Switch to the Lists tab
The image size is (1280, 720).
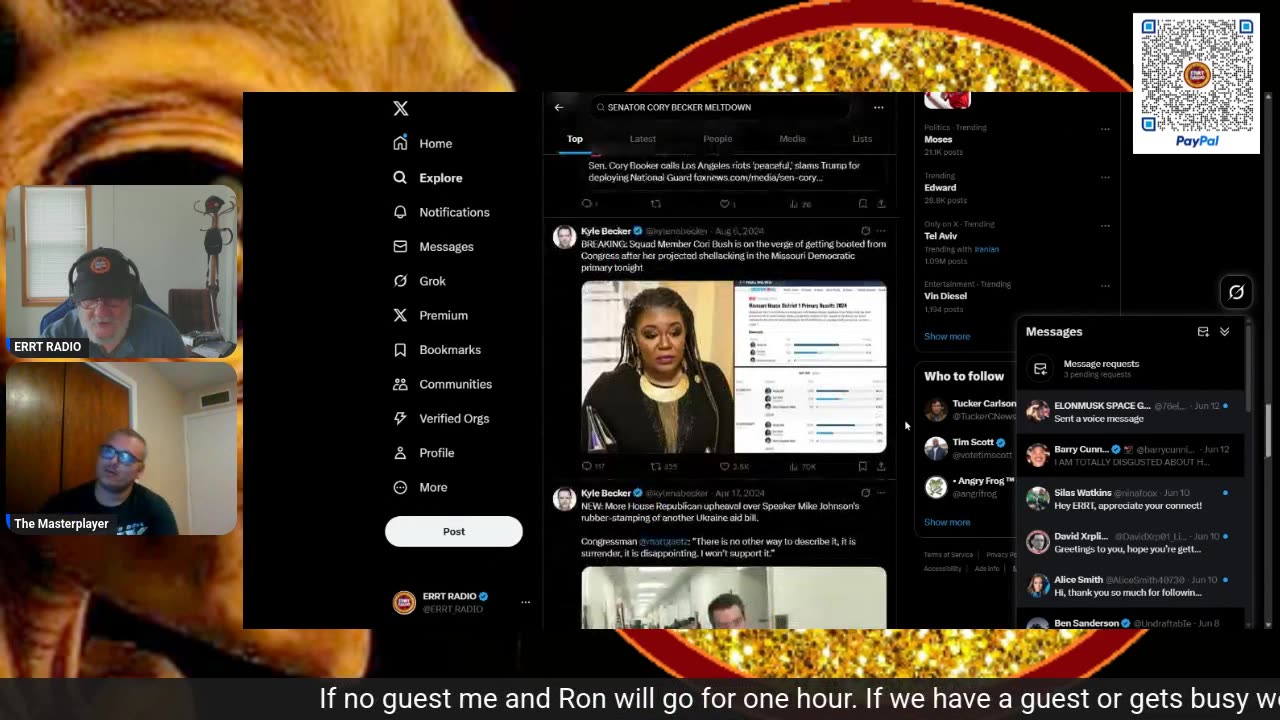point(862,139)
